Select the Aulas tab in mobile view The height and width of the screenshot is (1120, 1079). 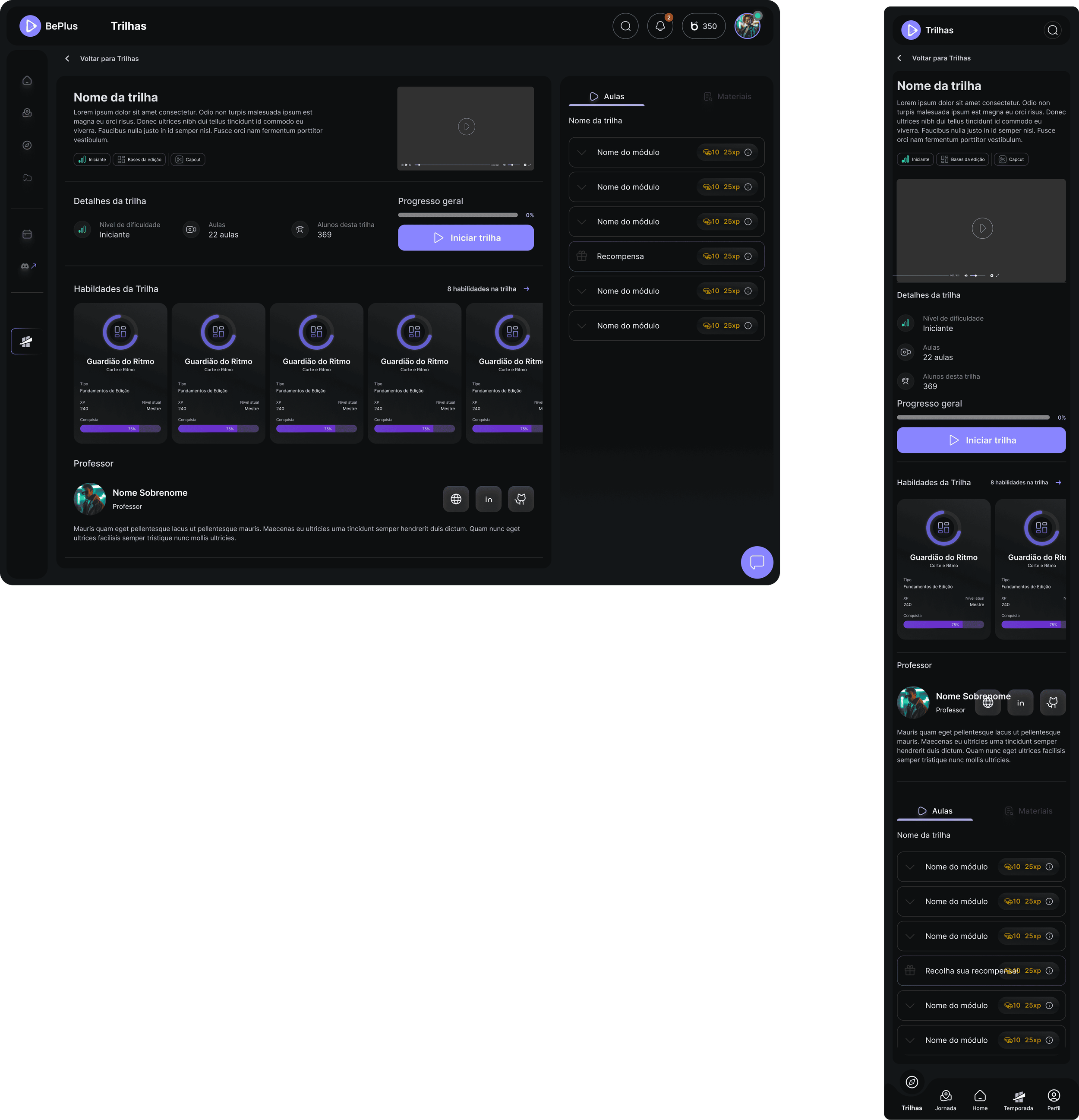934,811
